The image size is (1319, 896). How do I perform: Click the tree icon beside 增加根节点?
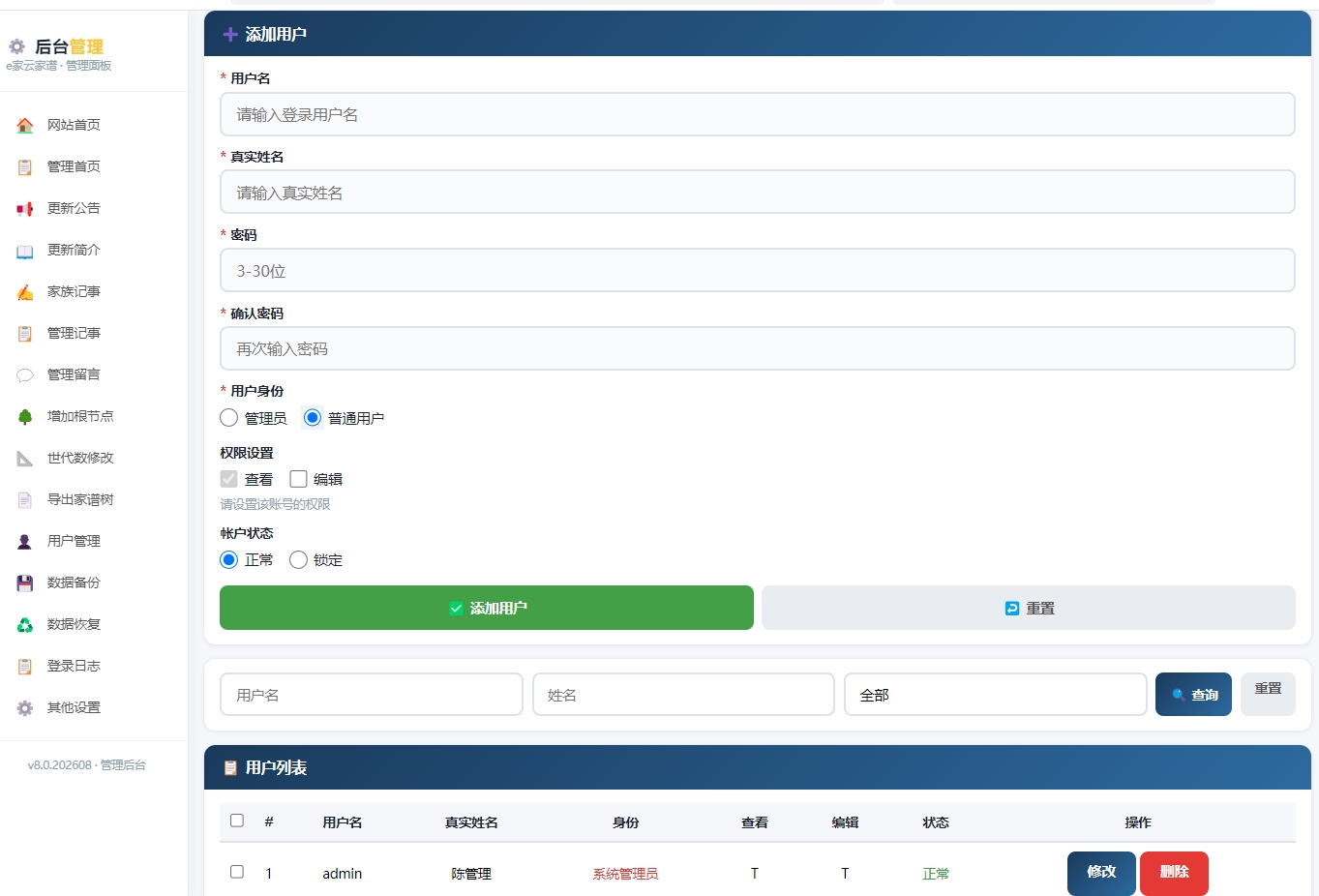tap(25, 416)
